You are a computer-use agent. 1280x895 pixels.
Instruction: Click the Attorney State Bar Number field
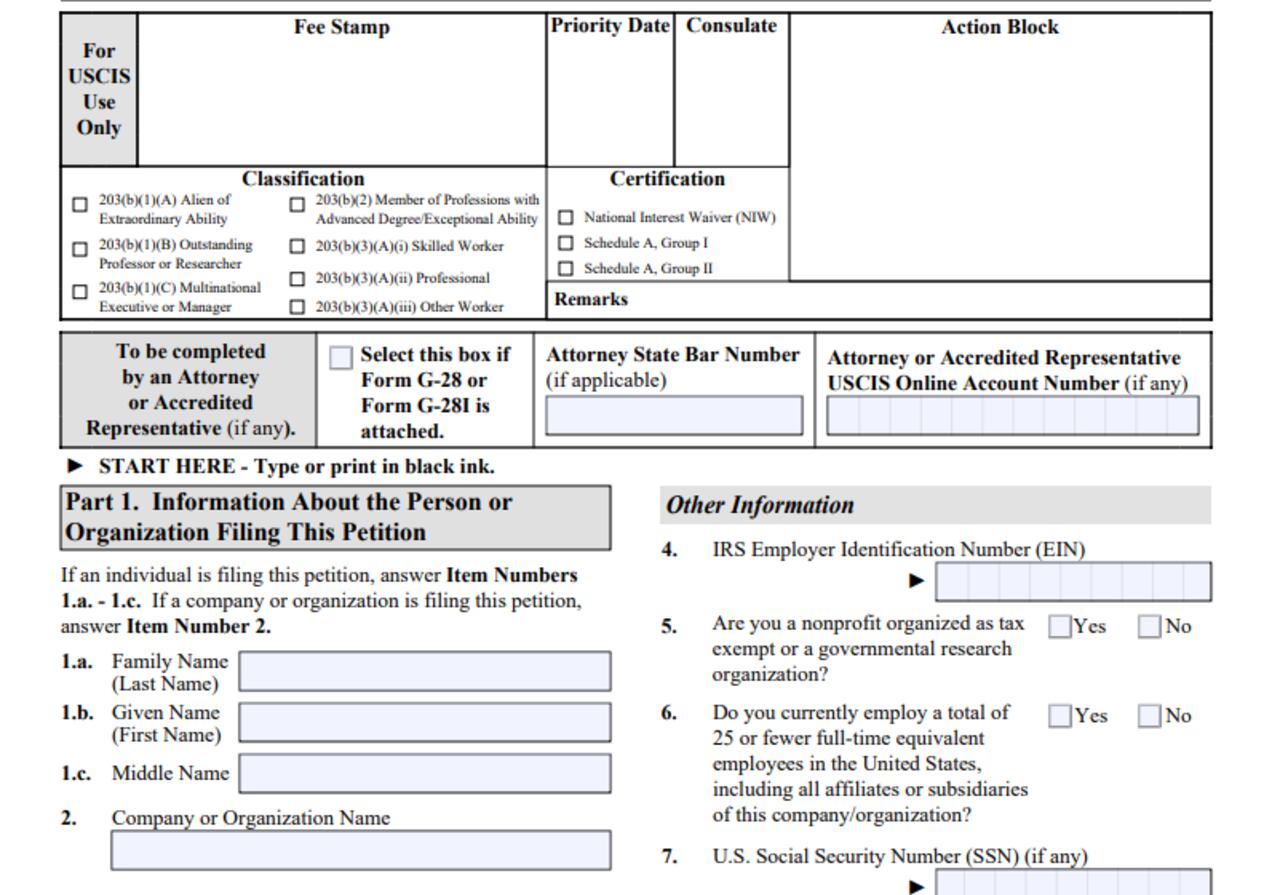coord(674,415)
